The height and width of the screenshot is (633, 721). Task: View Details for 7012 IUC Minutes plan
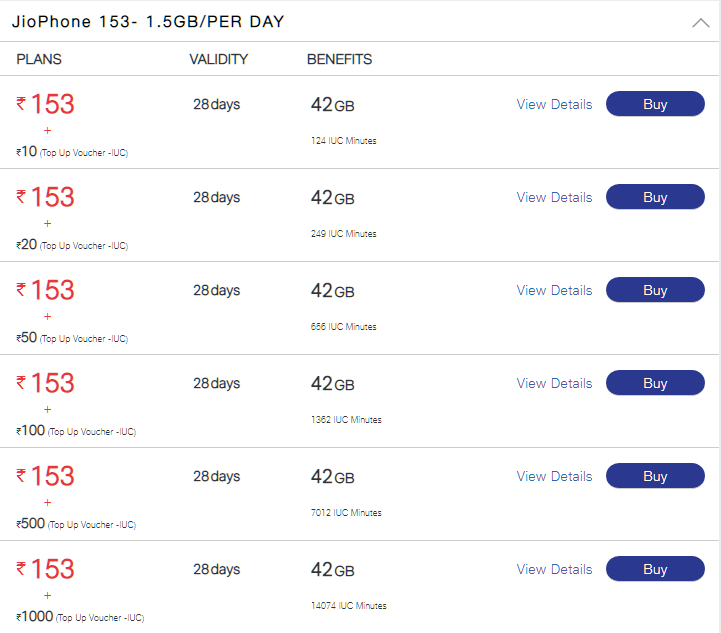click(x=554, y=476)
